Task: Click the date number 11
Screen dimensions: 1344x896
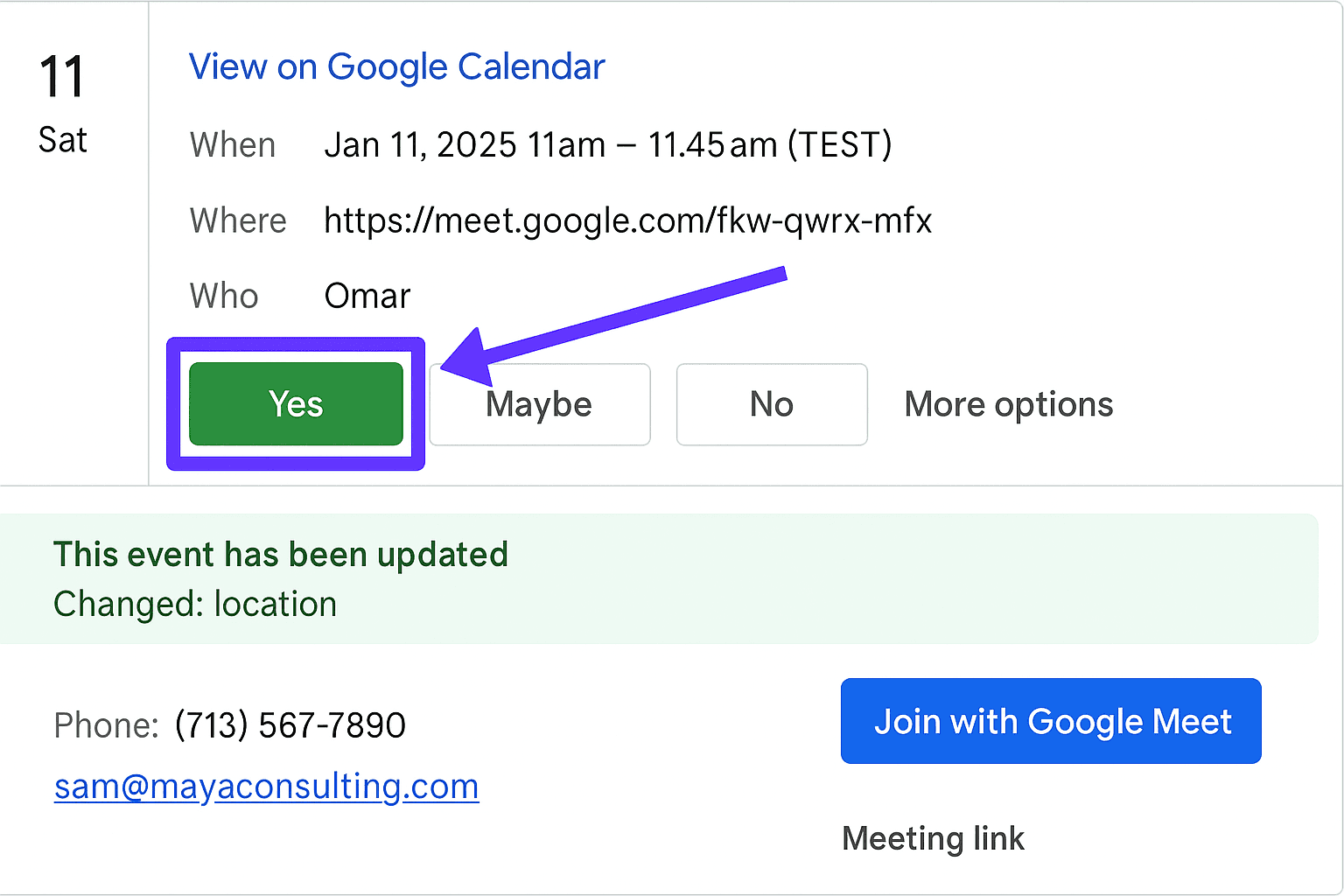Action: coord(61,77)
